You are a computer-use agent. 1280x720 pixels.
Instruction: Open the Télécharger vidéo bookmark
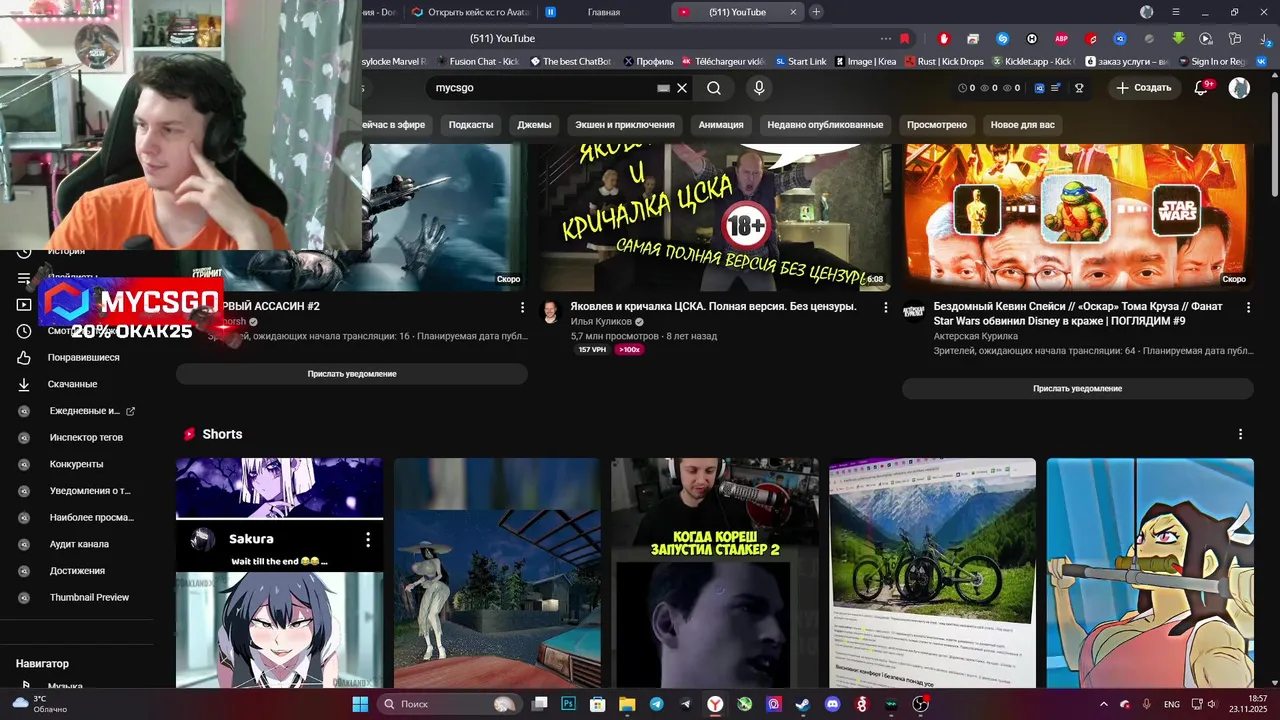tap(725, 62)
